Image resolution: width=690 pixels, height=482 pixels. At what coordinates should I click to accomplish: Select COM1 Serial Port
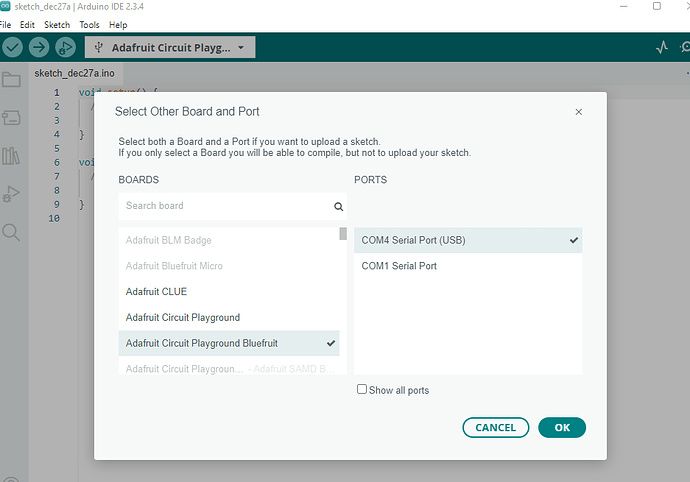(x=399, y=266)
